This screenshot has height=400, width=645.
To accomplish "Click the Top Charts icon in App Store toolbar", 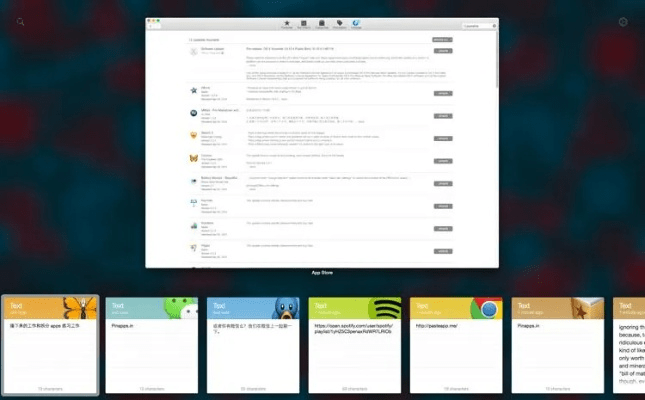I will tap(304, 22).
